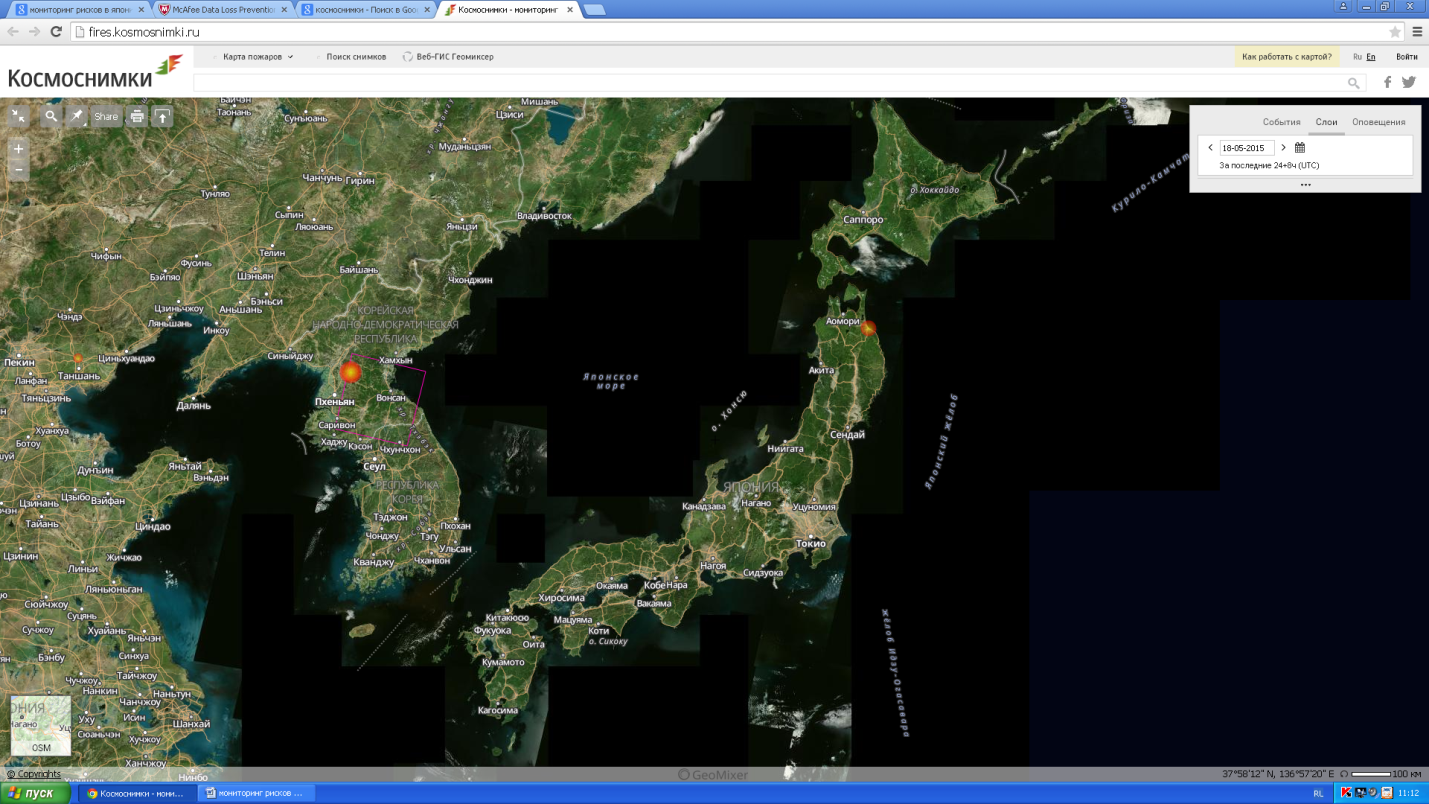Open the calendar date picker icon

1300,148
